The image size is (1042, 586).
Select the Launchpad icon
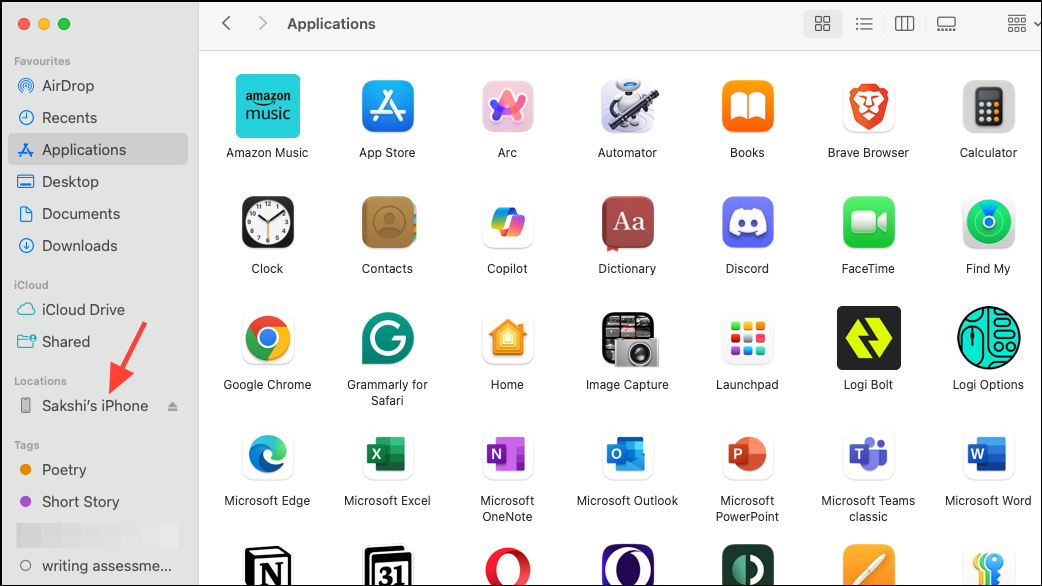click(748, 338)
